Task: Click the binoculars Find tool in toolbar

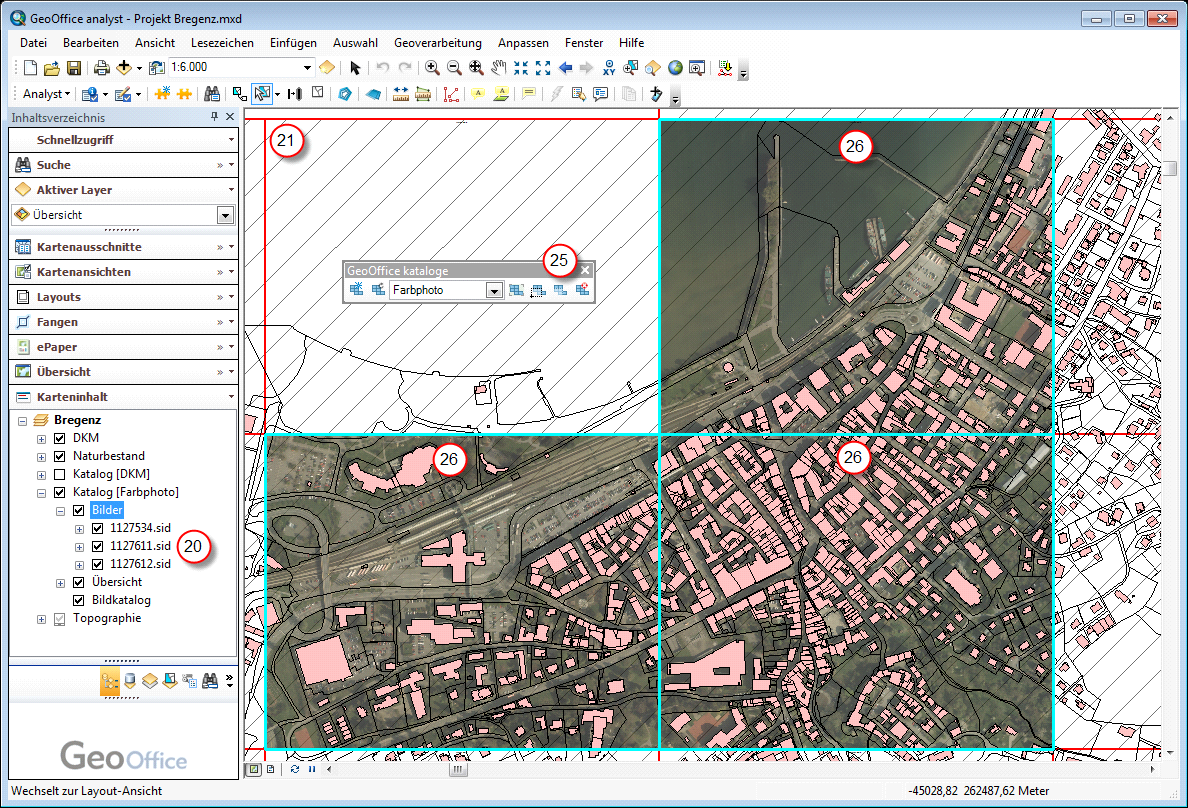Action: 212,94
